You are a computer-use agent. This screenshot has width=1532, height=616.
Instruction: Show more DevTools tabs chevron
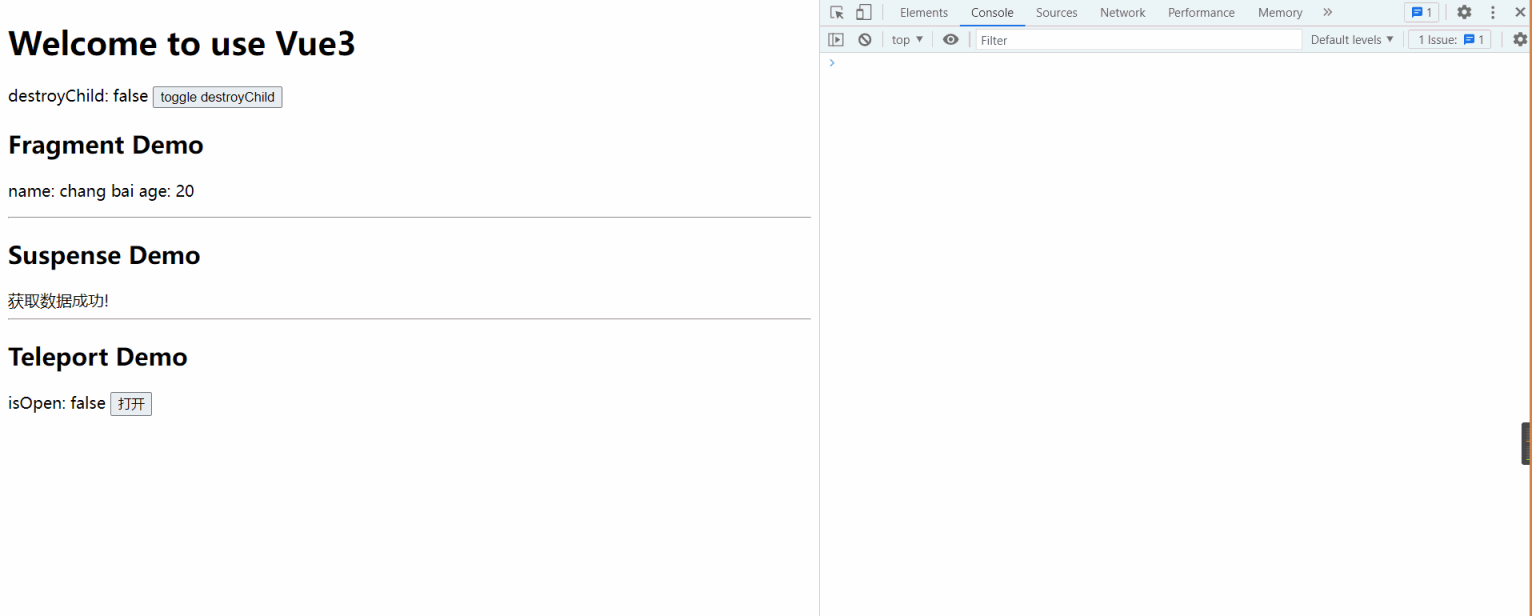click(1327, 13)
